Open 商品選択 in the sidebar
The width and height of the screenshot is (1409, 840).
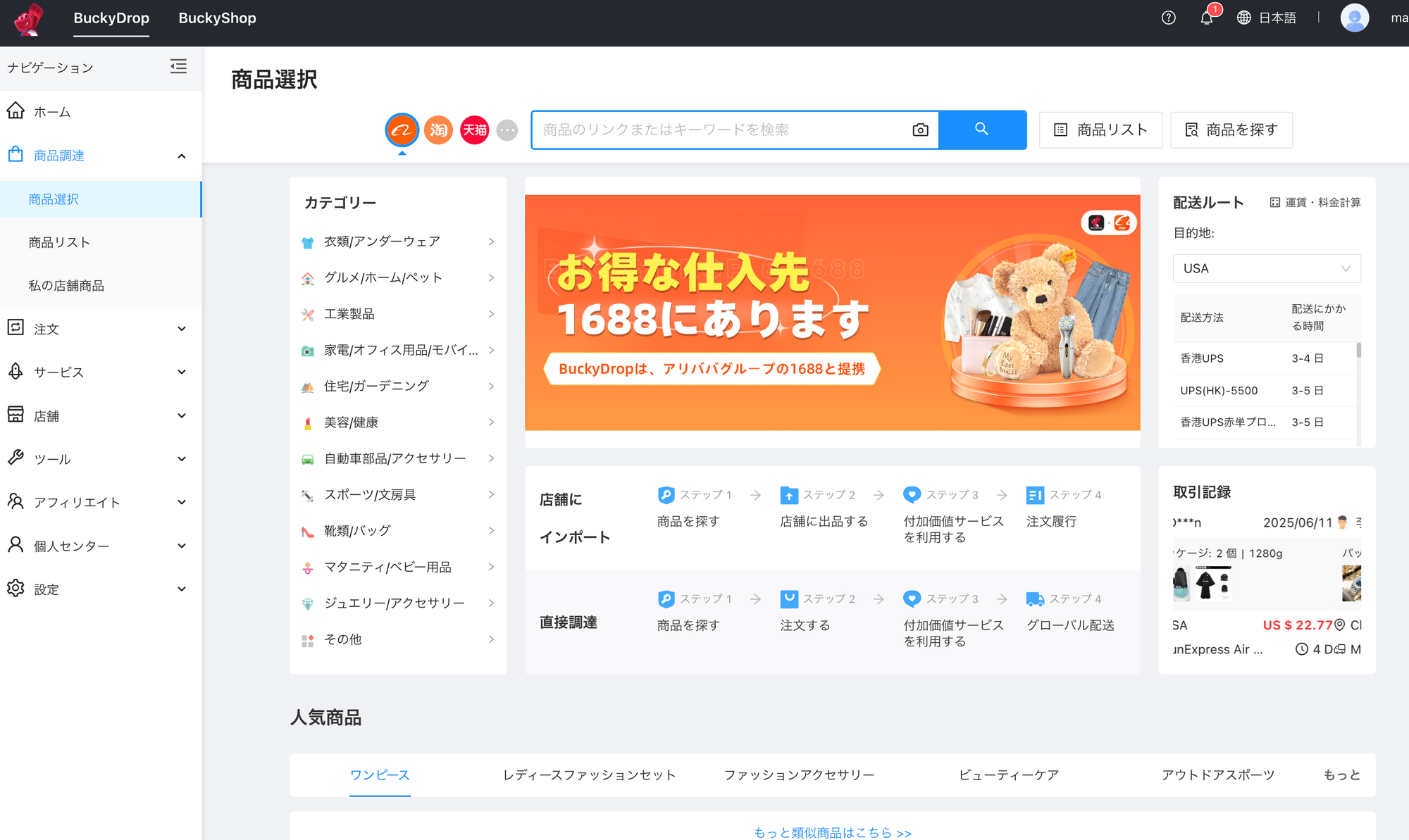pyautogui.click(x=101, y=199)
